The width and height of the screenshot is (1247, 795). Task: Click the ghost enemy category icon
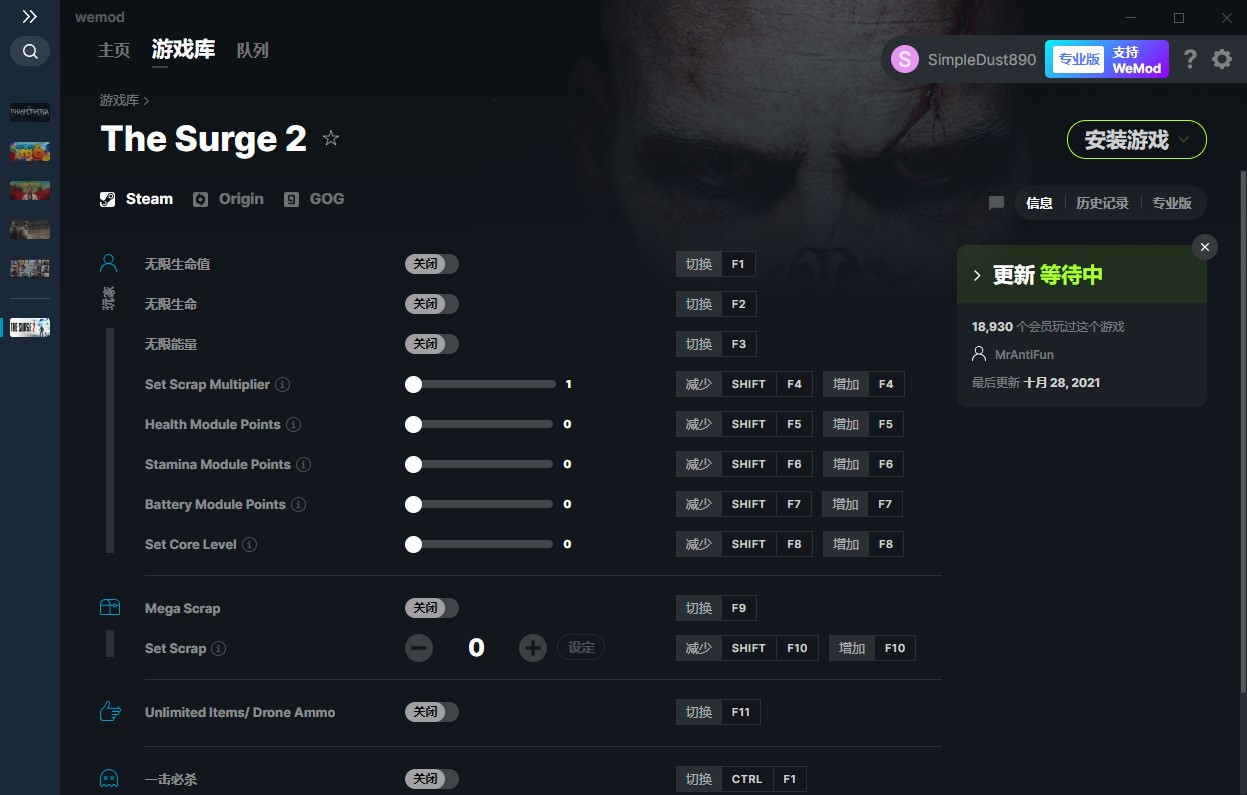click(x=109, y=779)
